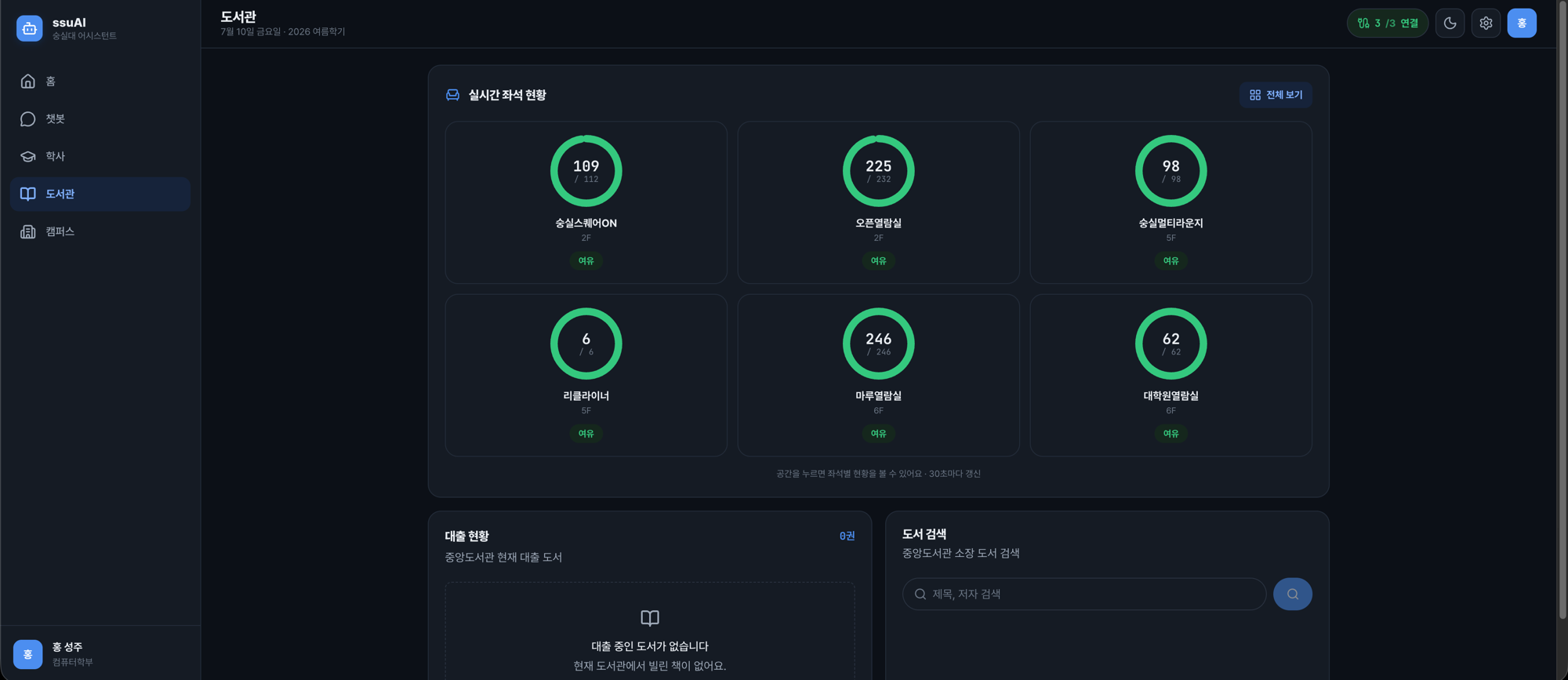Click the empty-loans open book icon
This screenshot has width=1568, height=680.
pyautogui.click(x=650, y=618)
